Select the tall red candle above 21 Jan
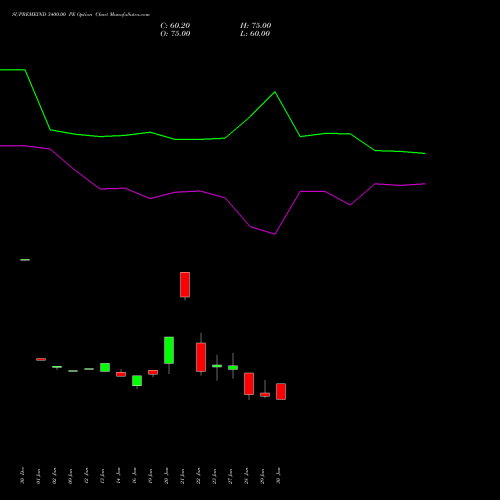This screenshot has width=500, height=500. pos(185,285)
